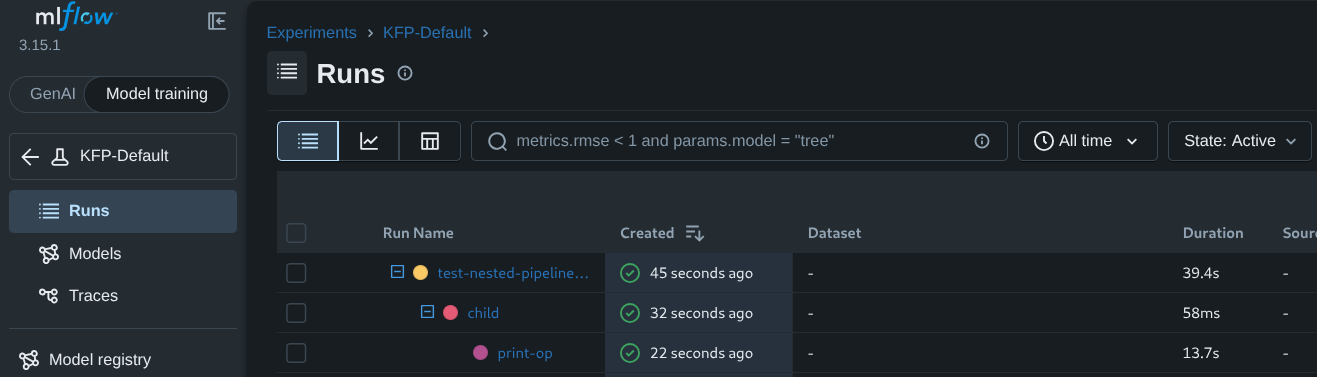Click the 3.15.1 version label
This screenshot has width=1317, height=377.
pos(40,45)
